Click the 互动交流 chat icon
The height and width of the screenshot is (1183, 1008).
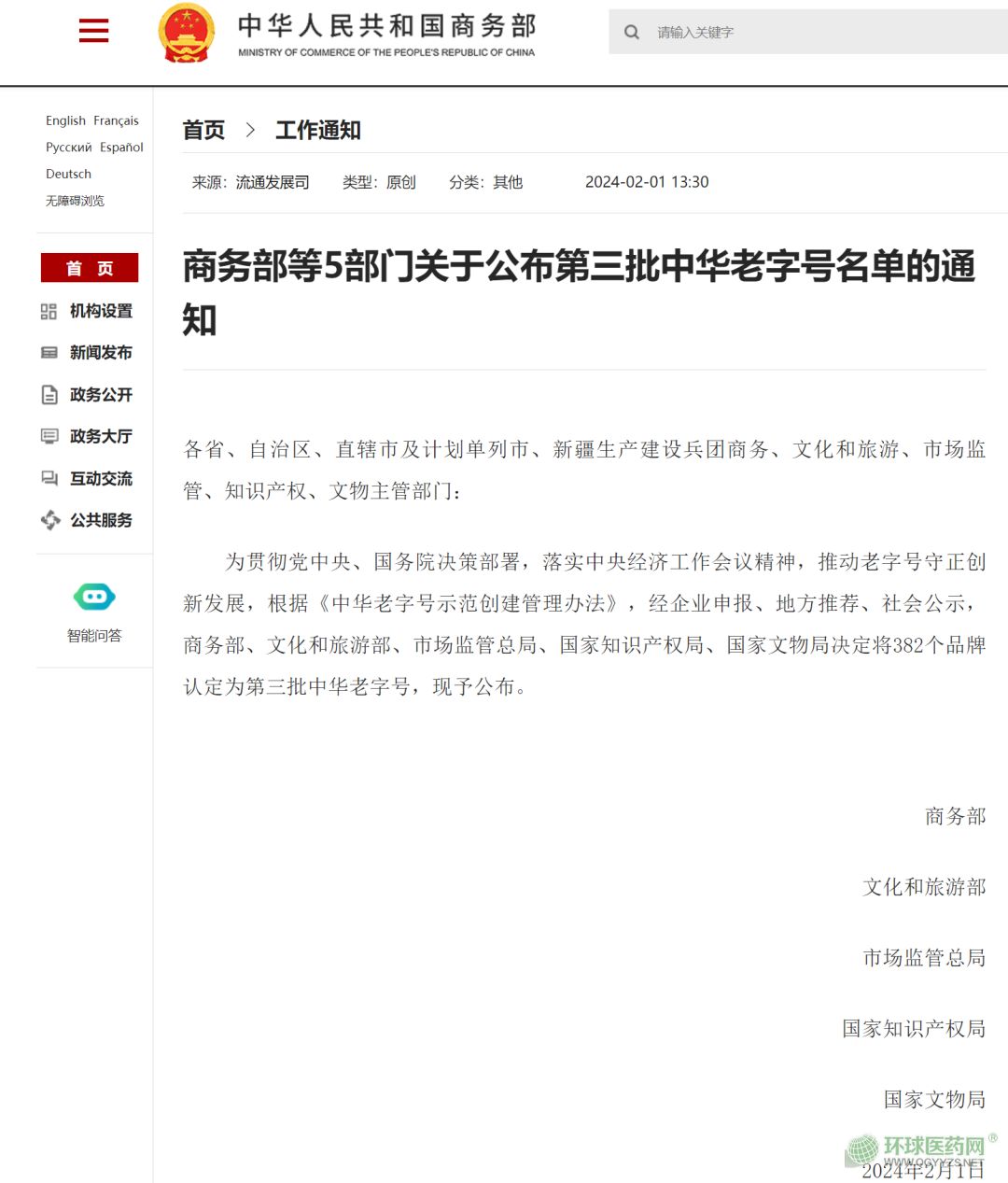pos(49,478)
